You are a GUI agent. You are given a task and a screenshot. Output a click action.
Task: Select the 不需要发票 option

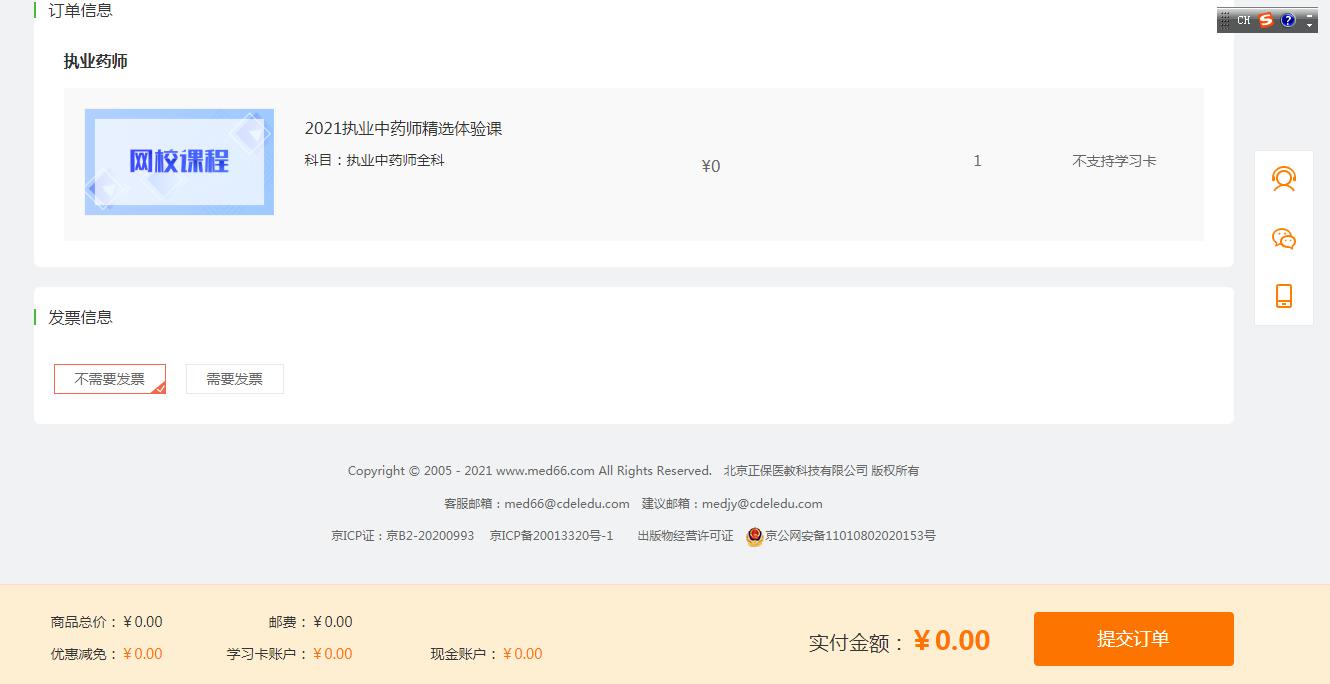click(110, 379)
